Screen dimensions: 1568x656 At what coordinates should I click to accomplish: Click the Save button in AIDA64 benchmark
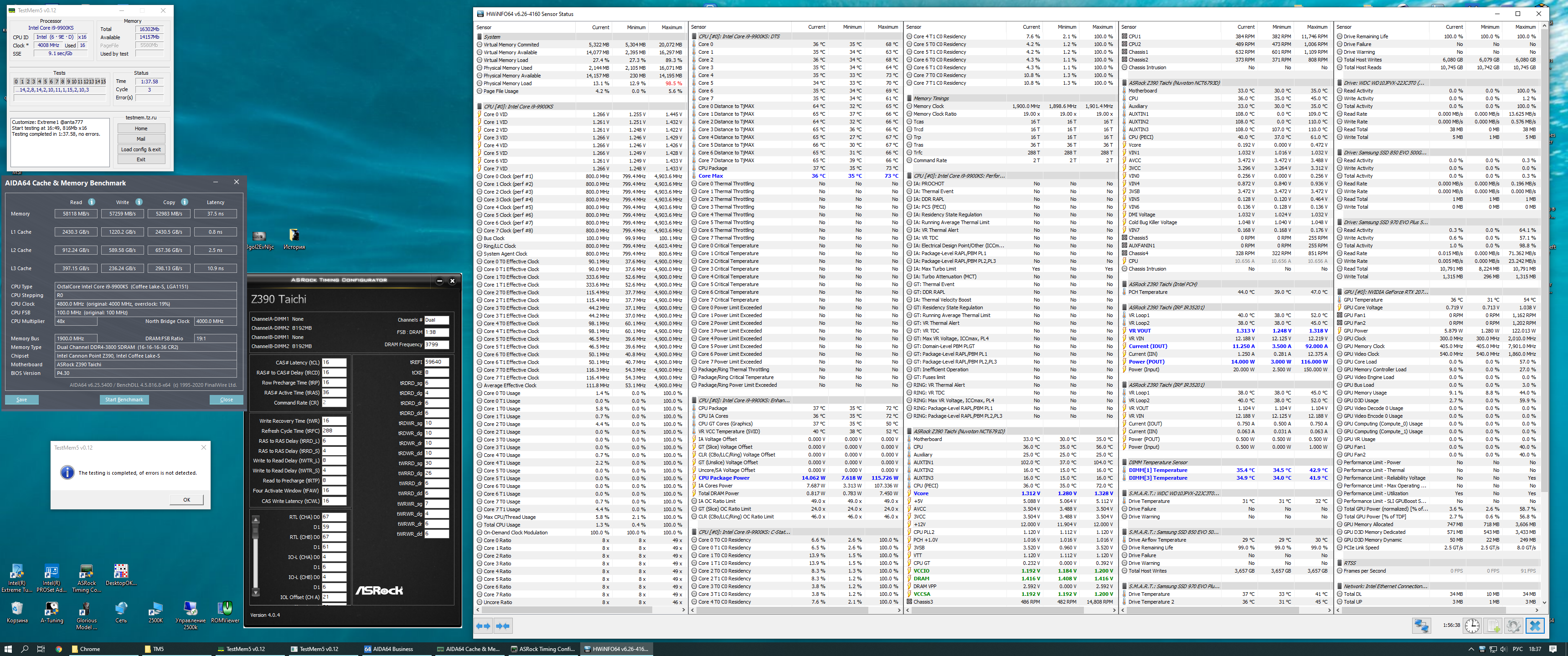coord(22,400)
